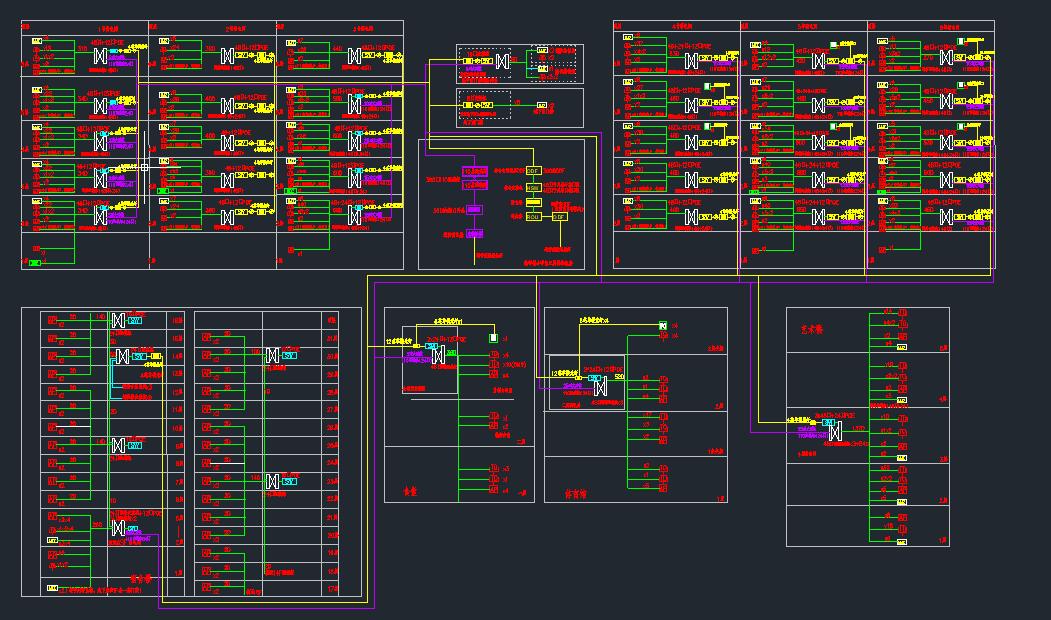Select the 艺术楼 building title text
The image size is (1051, 620).
coord(809,329)
